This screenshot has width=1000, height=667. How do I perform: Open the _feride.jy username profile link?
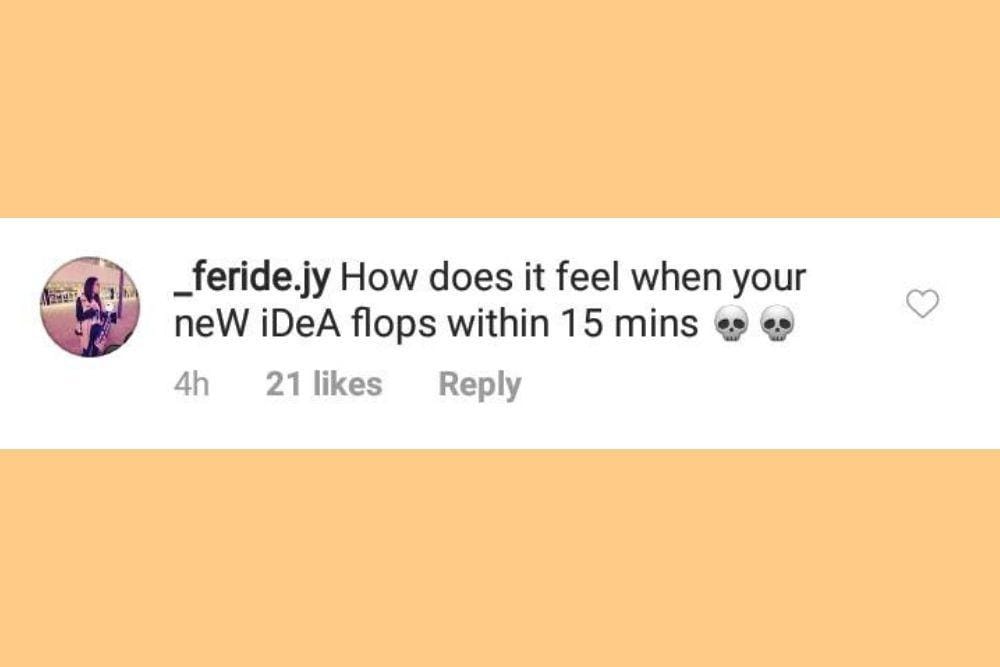[x=253, y=277]
